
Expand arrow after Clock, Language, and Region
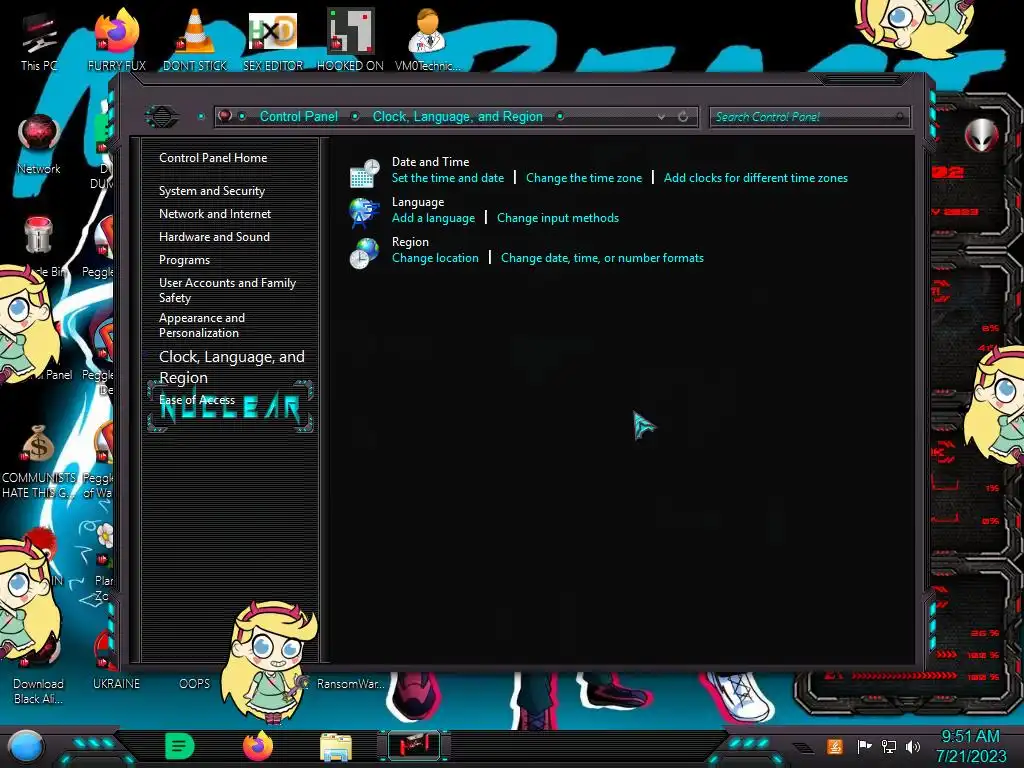pos(560,116)
